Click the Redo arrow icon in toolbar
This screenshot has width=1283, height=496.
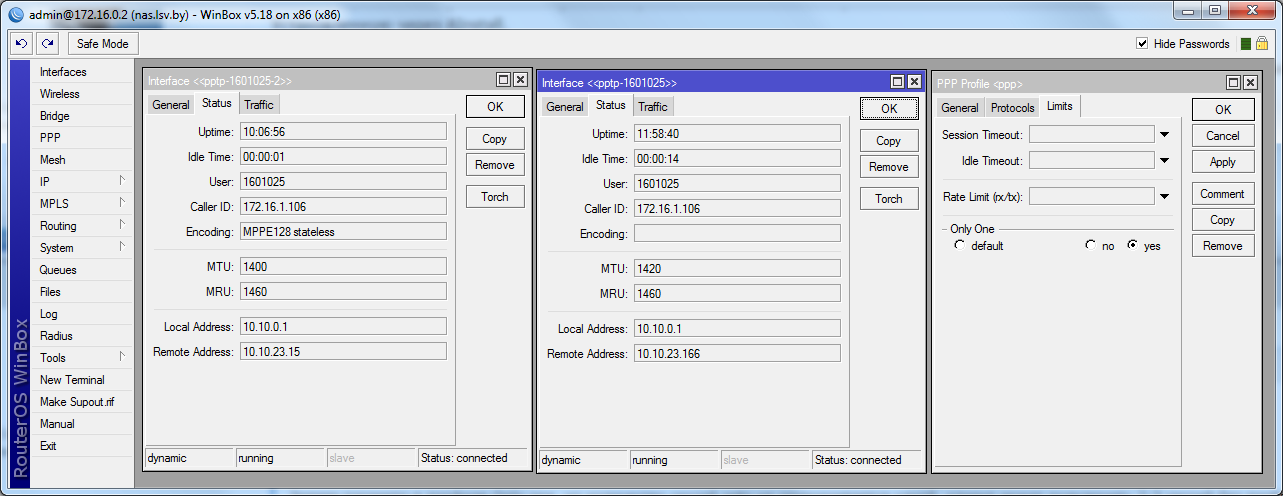click(x=47, y=44)
